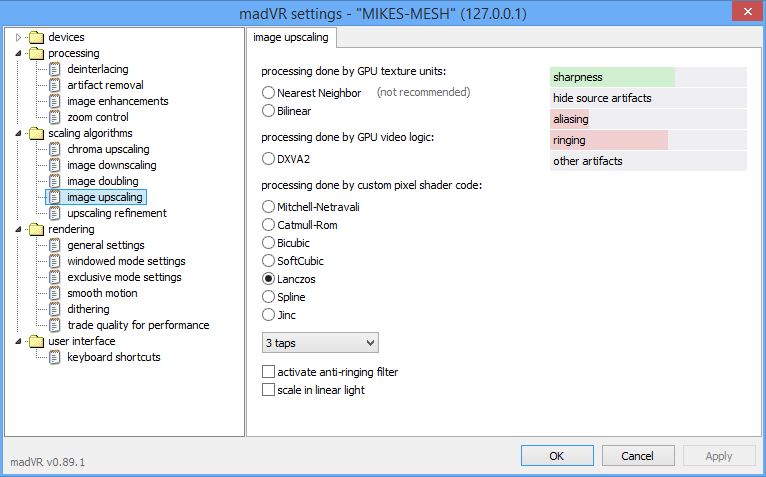
Task: Open the dithering settings page icon
Action: click(x=55, y=309)
